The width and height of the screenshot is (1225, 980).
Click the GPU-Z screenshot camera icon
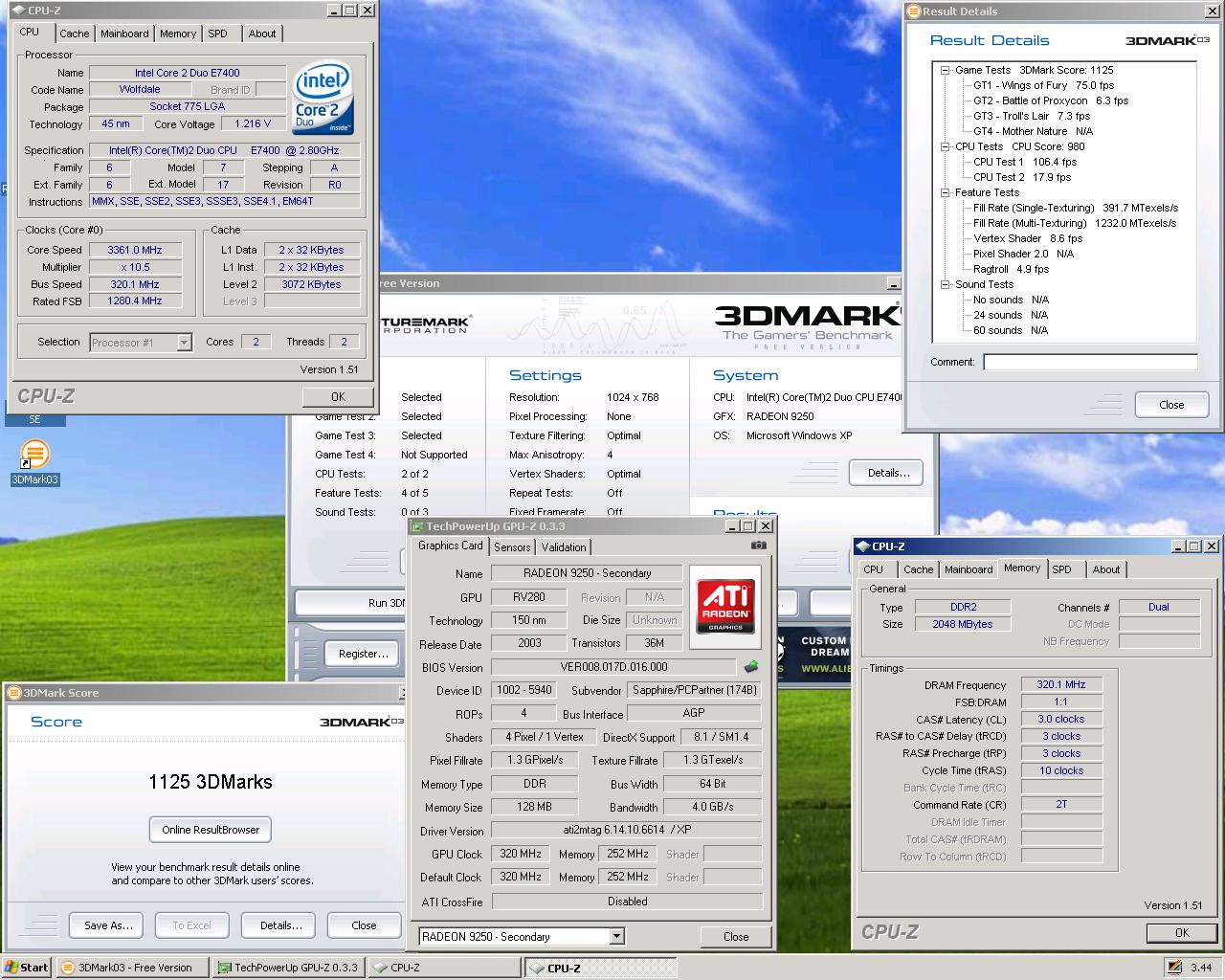click(x=758, y=546)
